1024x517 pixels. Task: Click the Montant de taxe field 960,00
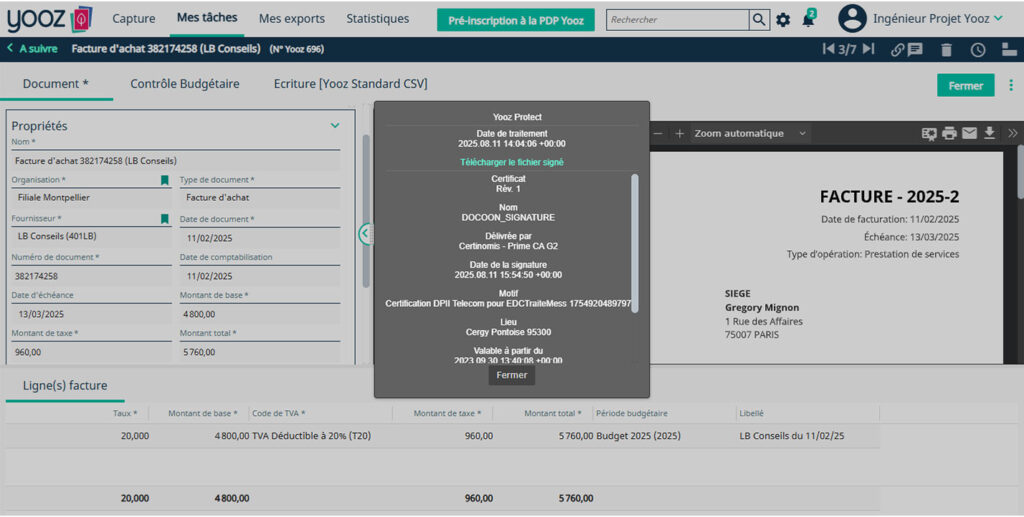91,352
